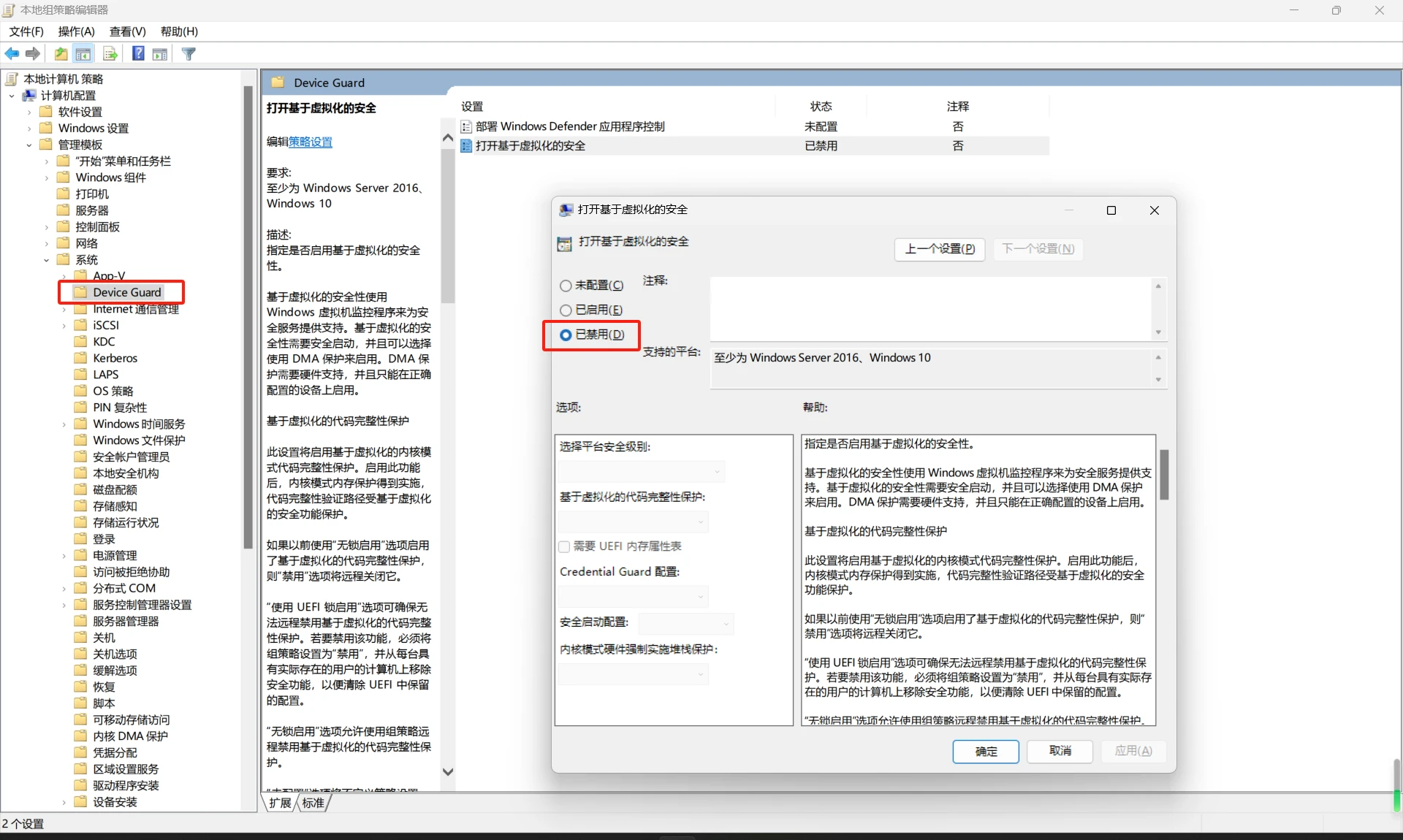
Task: Click the back navigation arrow icon
Action: (12, 53)
